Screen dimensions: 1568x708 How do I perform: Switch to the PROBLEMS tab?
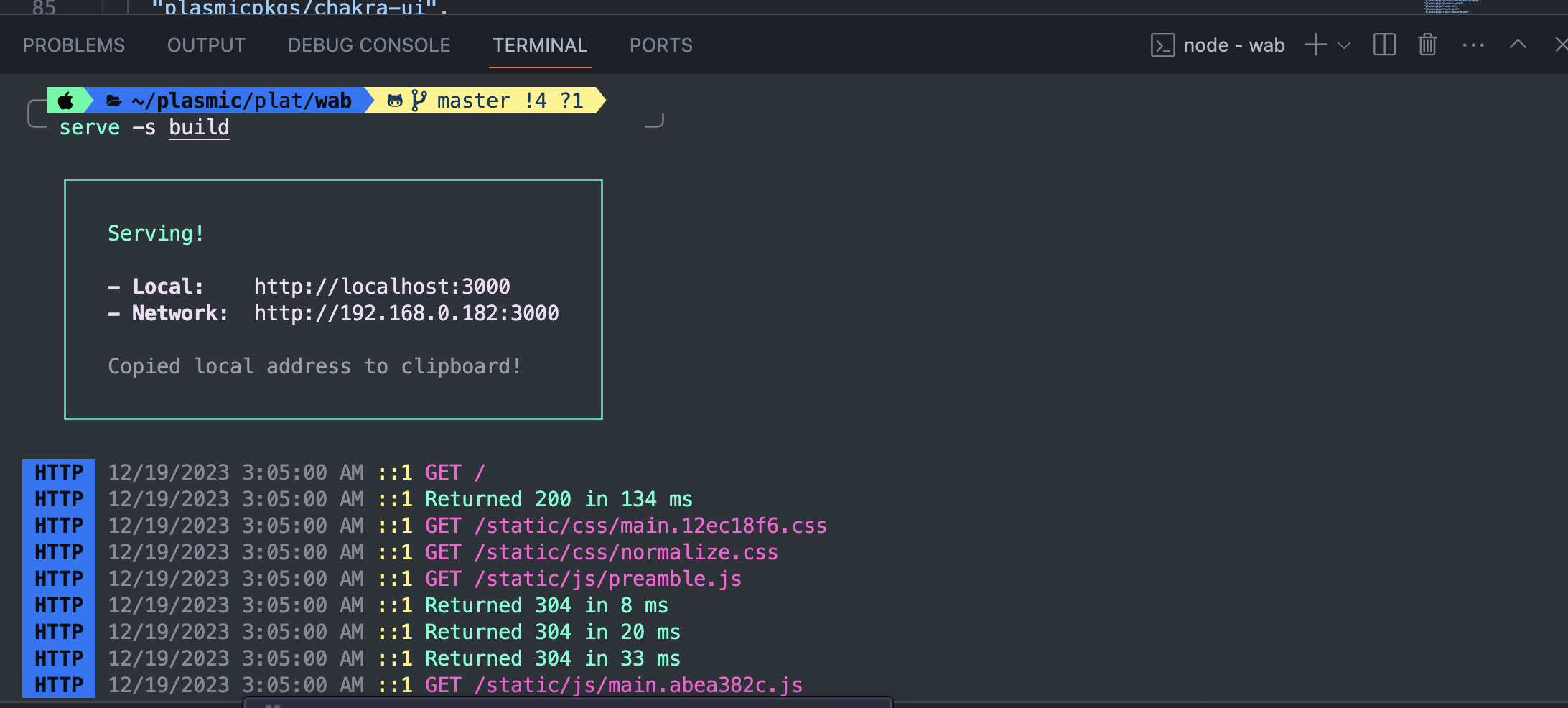(73, 45)
